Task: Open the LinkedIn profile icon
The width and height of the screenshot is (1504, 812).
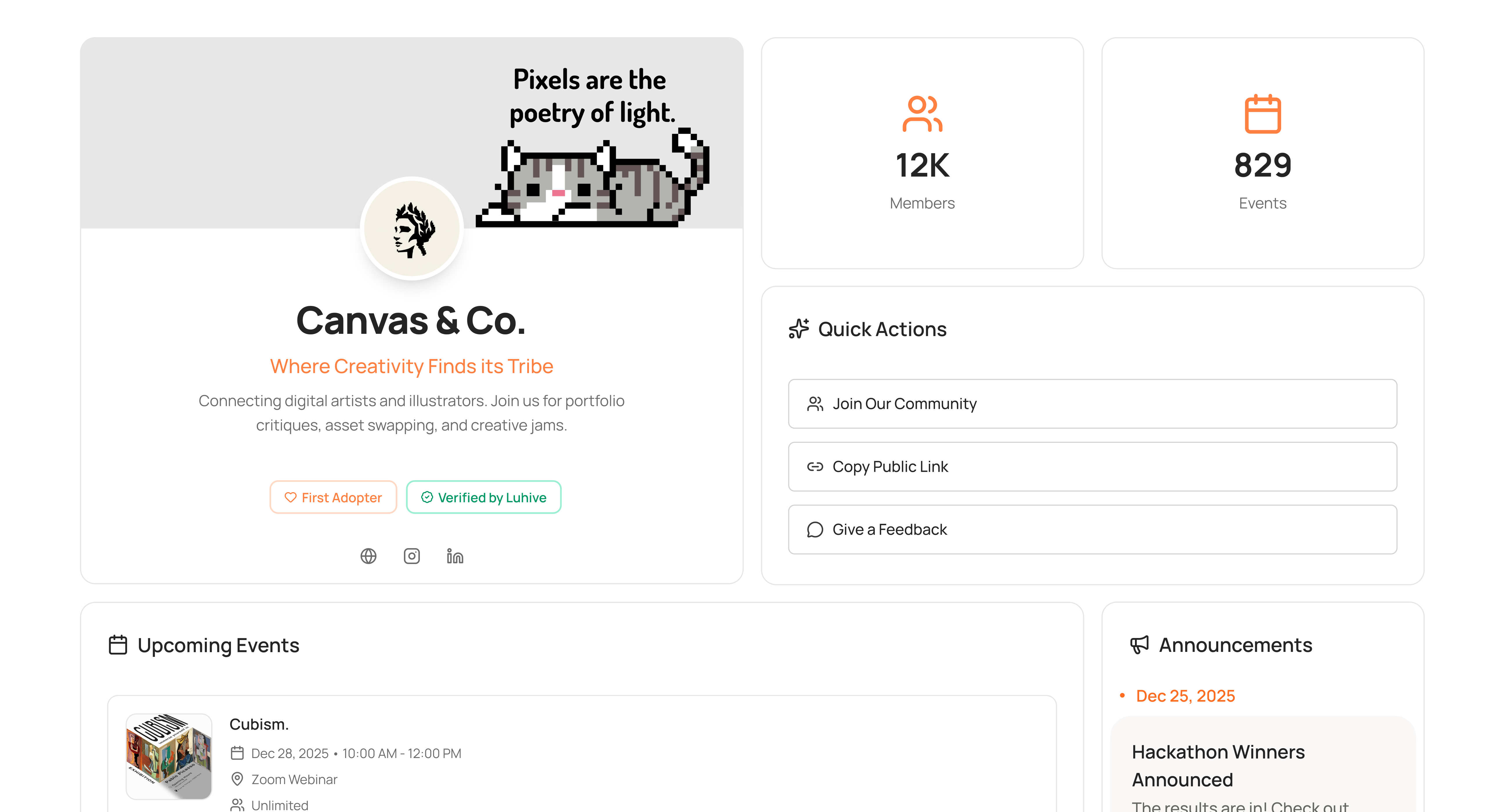Action: coord(455,556)
